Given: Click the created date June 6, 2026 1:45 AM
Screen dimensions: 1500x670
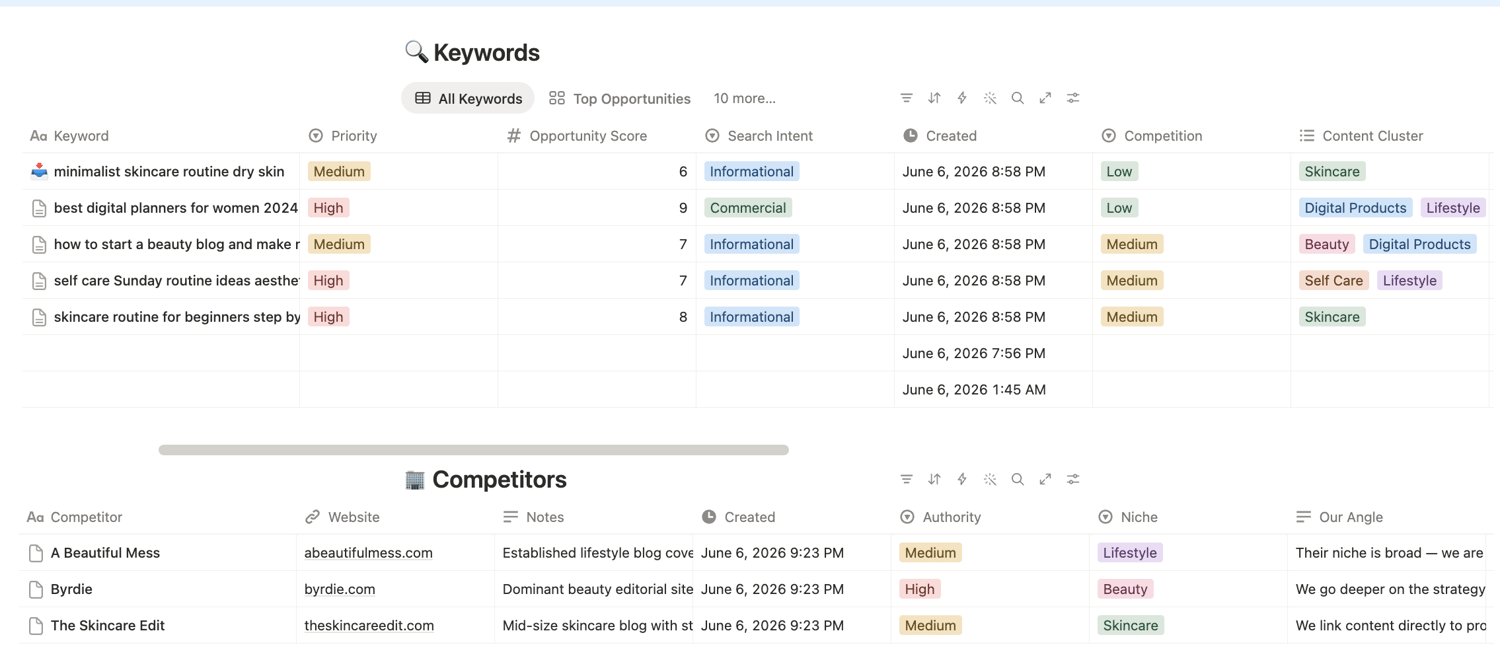Looking at the screenshot, I should point(974,390).
